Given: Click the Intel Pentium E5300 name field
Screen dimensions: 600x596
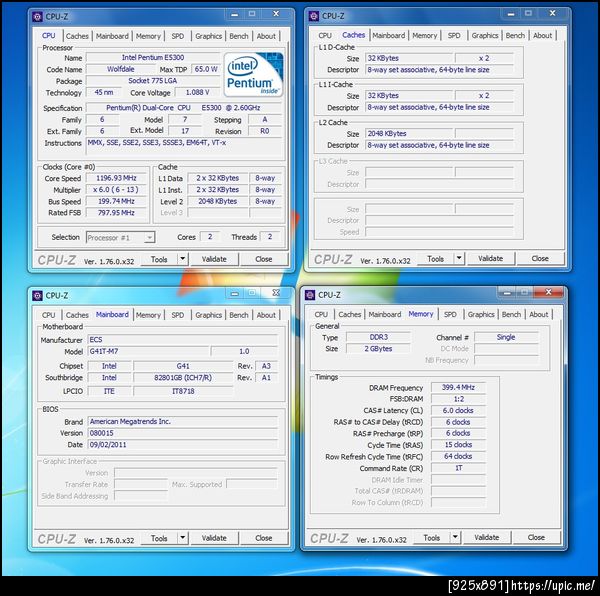Looking at the screenshot, I should coord(153,57).
